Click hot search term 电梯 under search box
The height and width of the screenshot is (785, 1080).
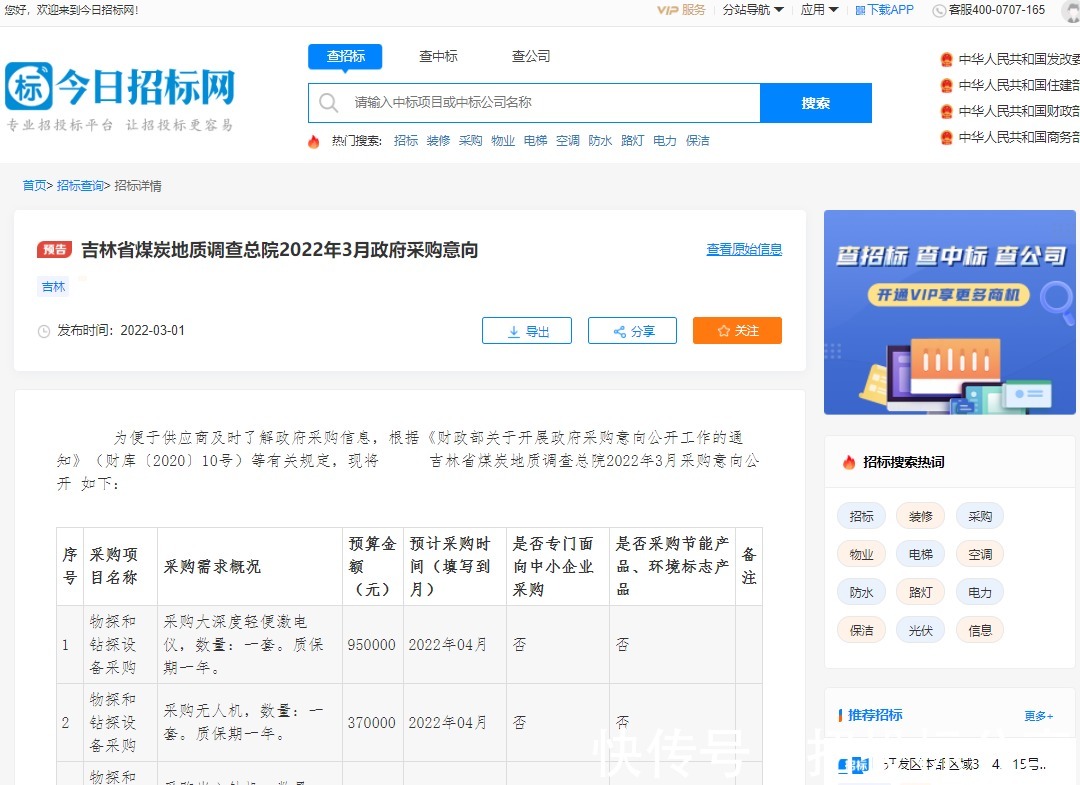(535, 140)
